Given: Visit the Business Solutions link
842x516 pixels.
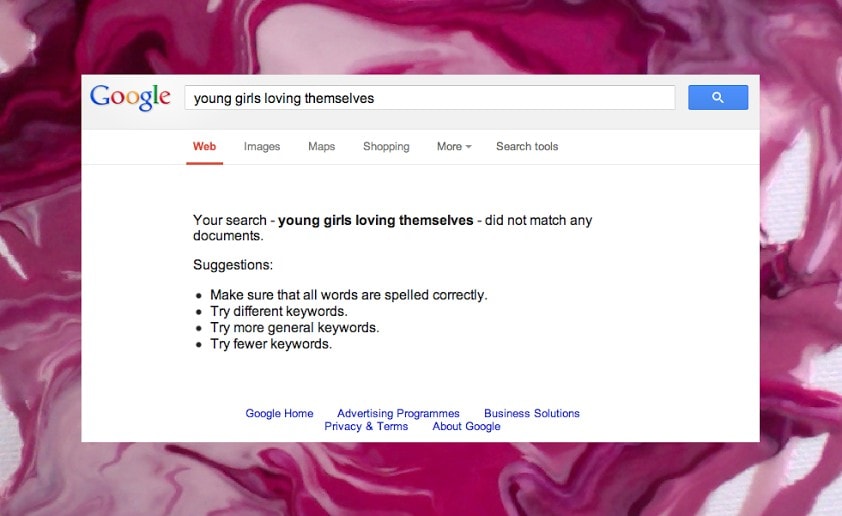Looking at the screenshot, I should point(531,413).
